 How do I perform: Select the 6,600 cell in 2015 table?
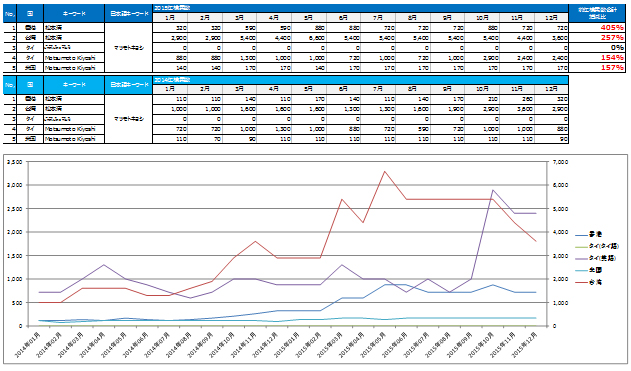309,38
